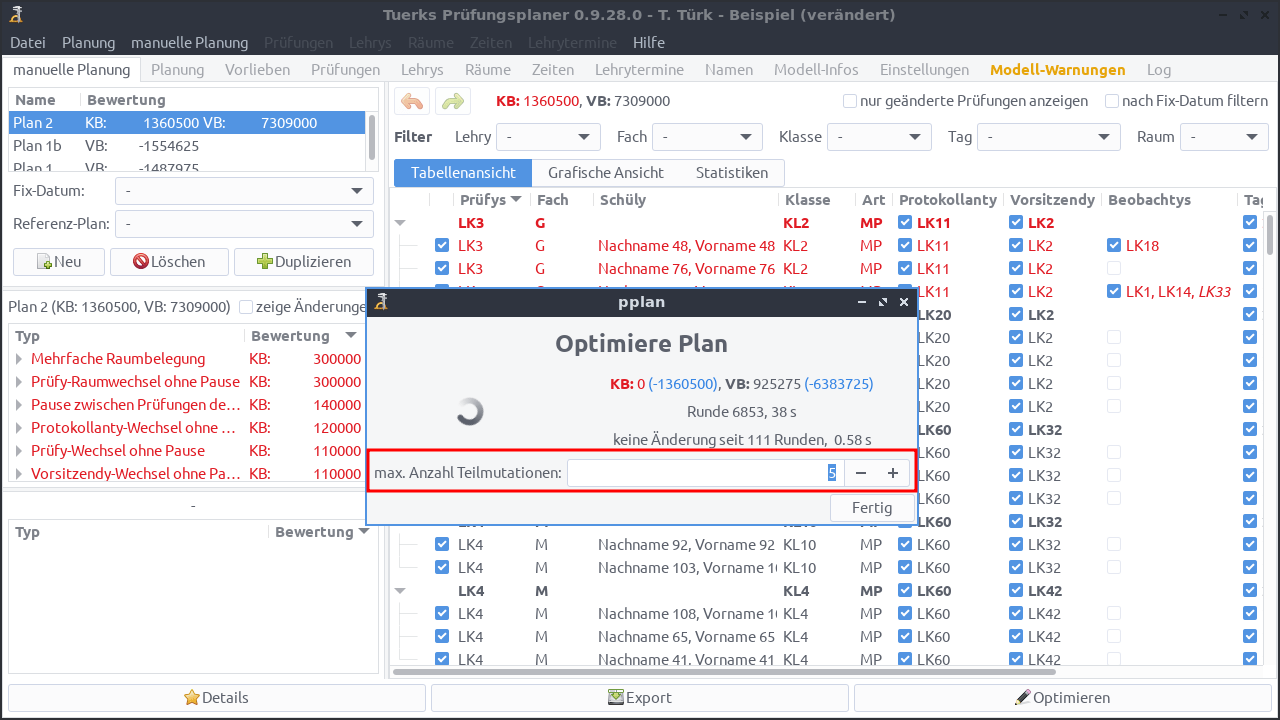Viewport: 1280px width, 720px height.
Task: Click the undo arrow icon
Action: click(411, 101)
